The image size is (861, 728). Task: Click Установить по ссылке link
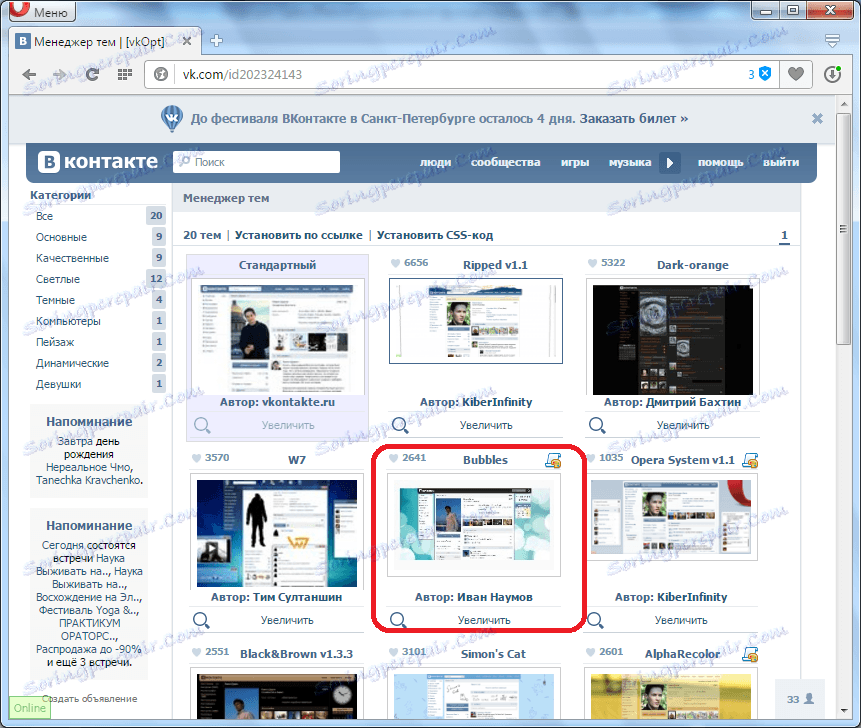coord(299,235)
